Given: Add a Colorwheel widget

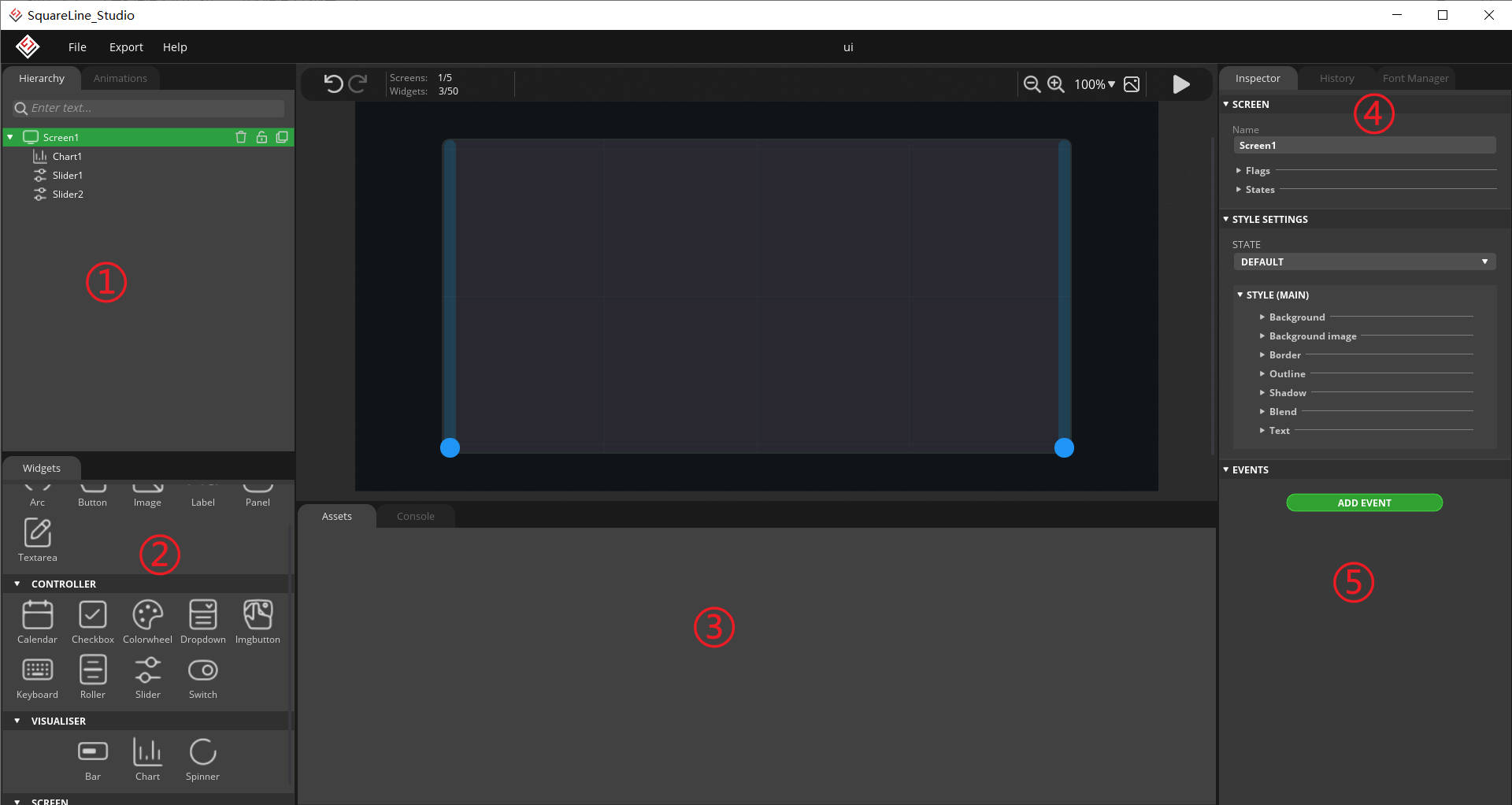Looking at the screenshot, I should pyautogui.click(x=147, y=622).
